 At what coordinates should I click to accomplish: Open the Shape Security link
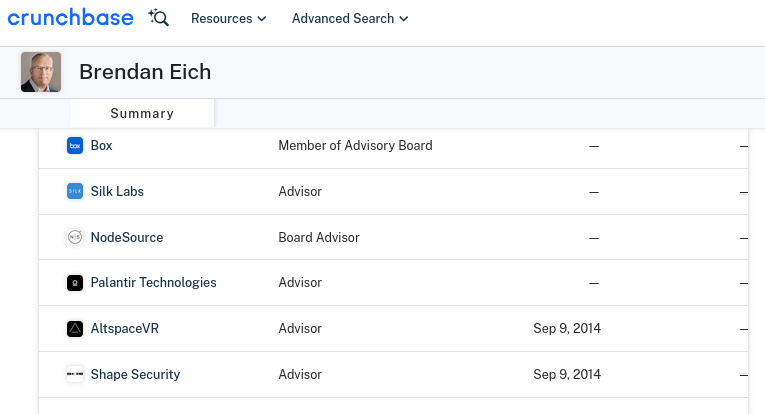pos(135,374)
